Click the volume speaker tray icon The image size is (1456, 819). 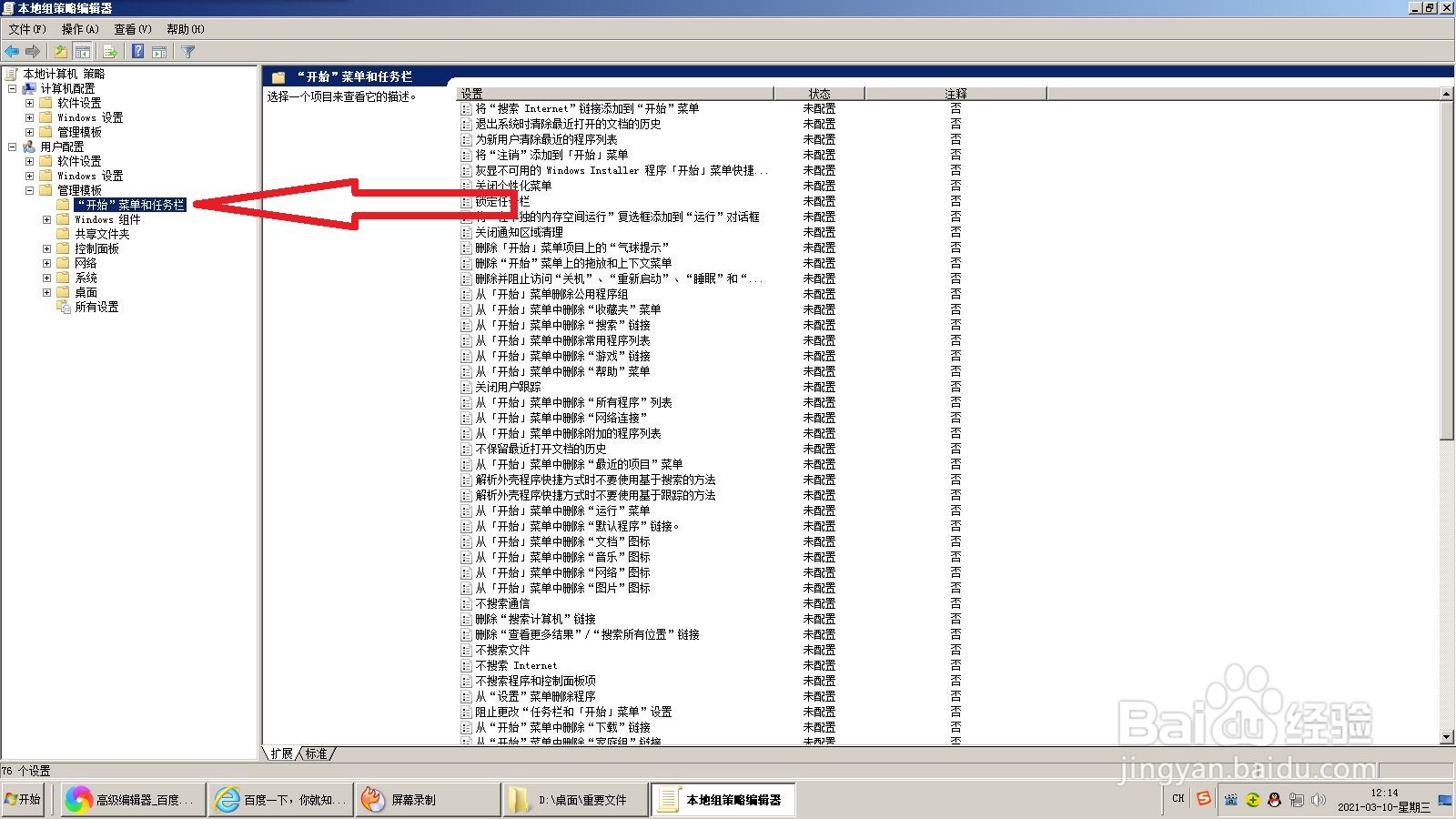coord(1318,799)
